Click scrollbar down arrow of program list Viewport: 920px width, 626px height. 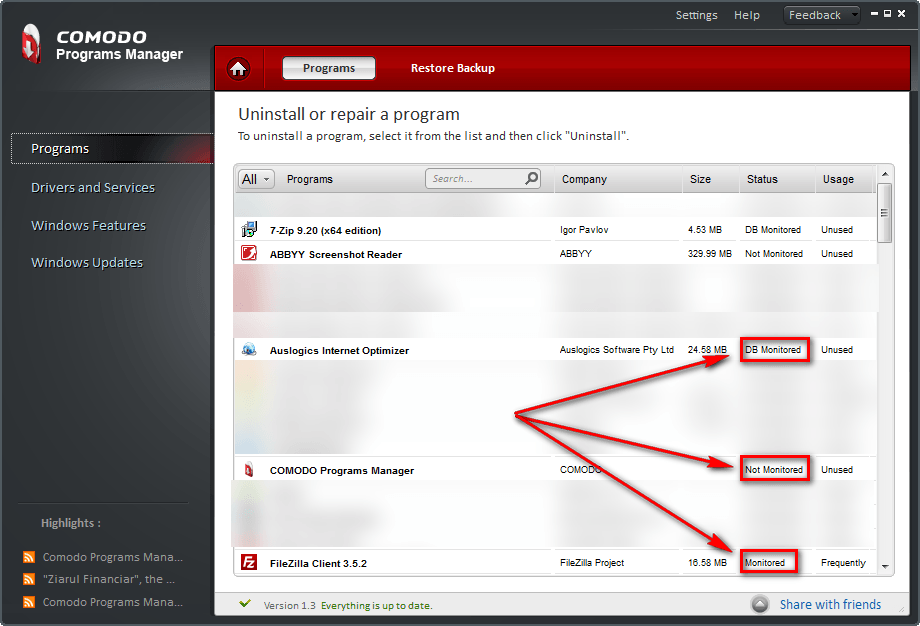[x=885, y=566]
